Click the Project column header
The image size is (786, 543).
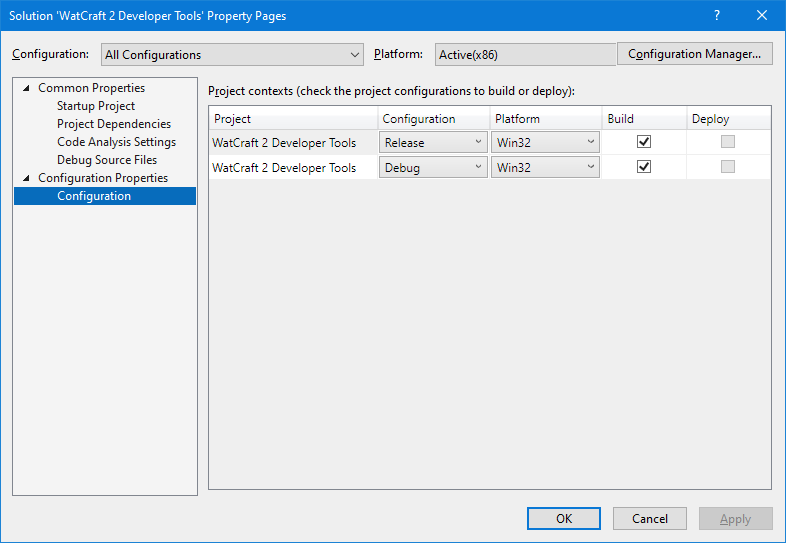(x=293, y=119)
